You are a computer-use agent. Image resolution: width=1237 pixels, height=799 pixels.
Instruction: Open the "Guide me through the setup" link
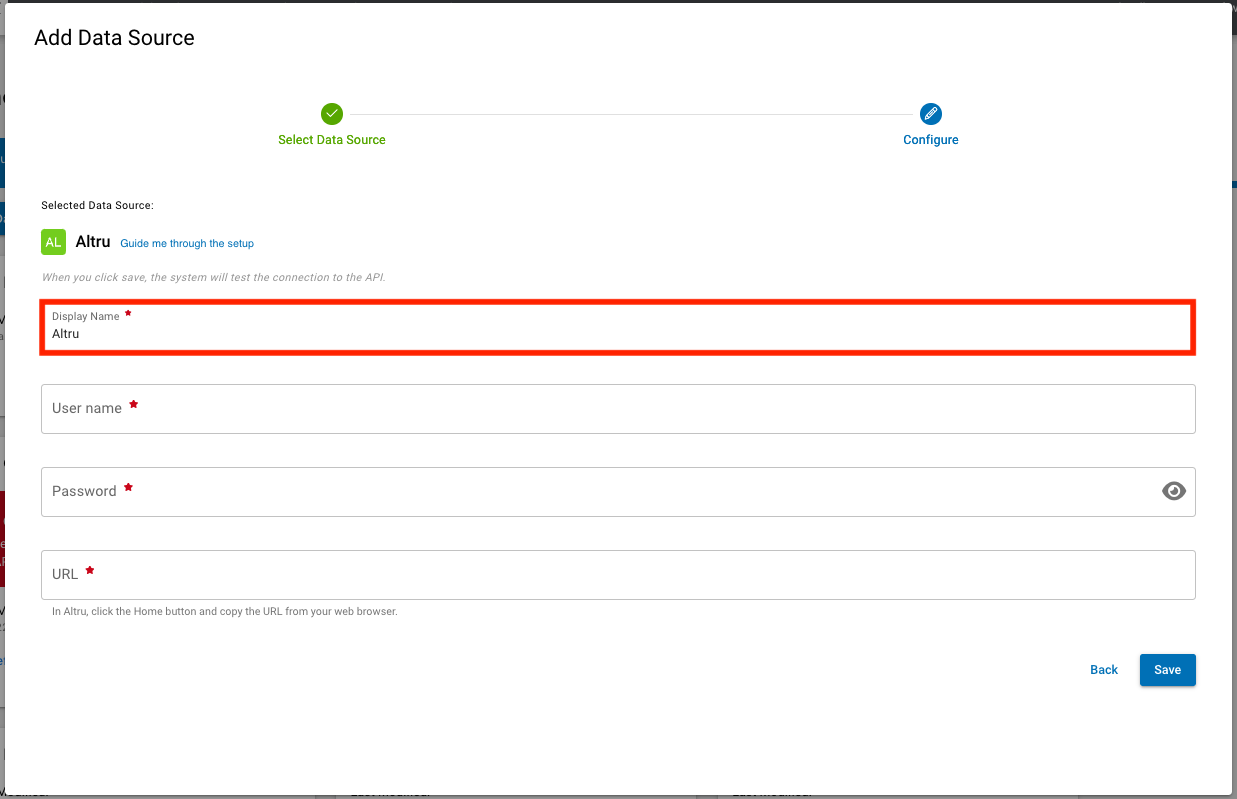pos(186,243)
